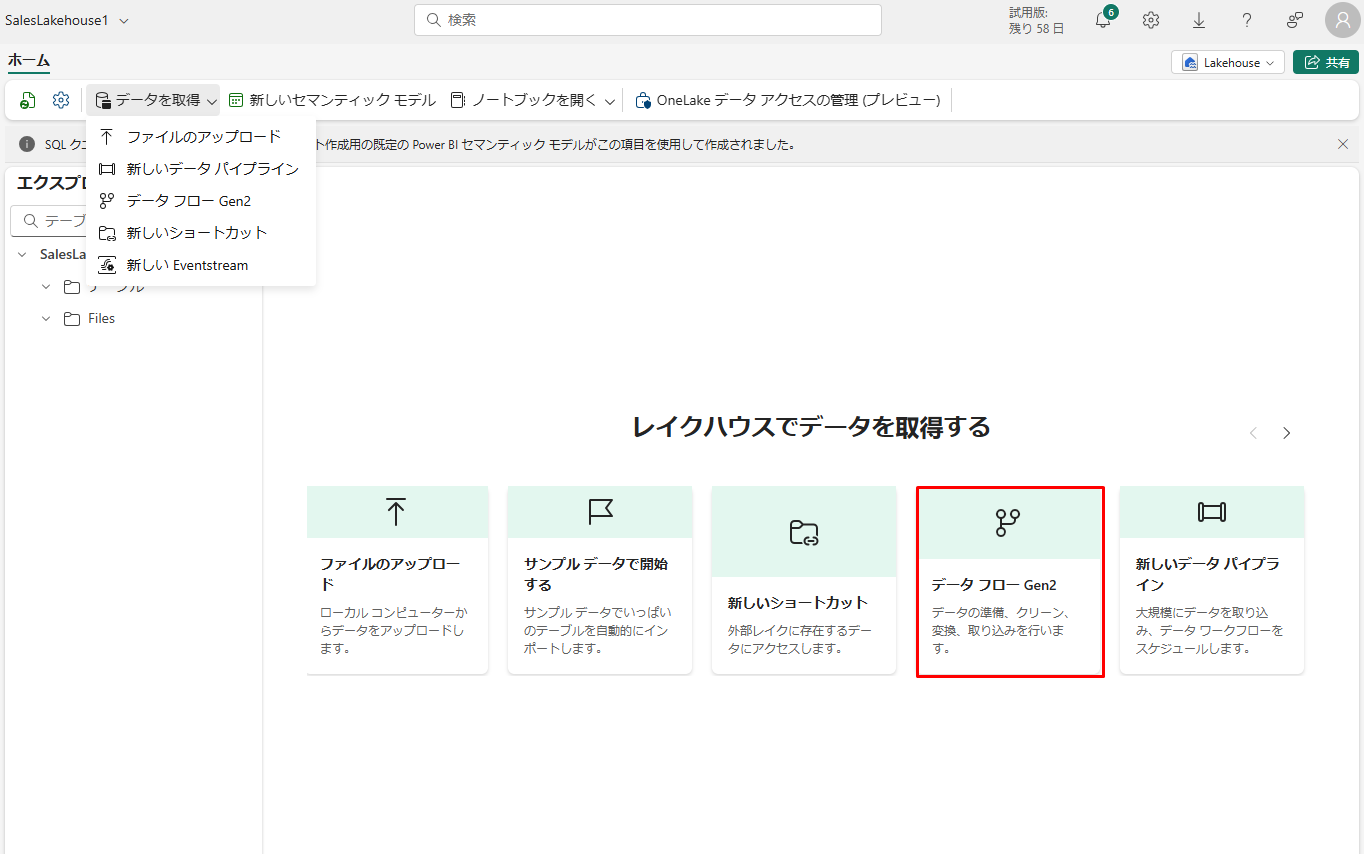Click 新しいセマンティック モデル toolbar button
Screen dimensions: 1364x854
pos(332,100)
